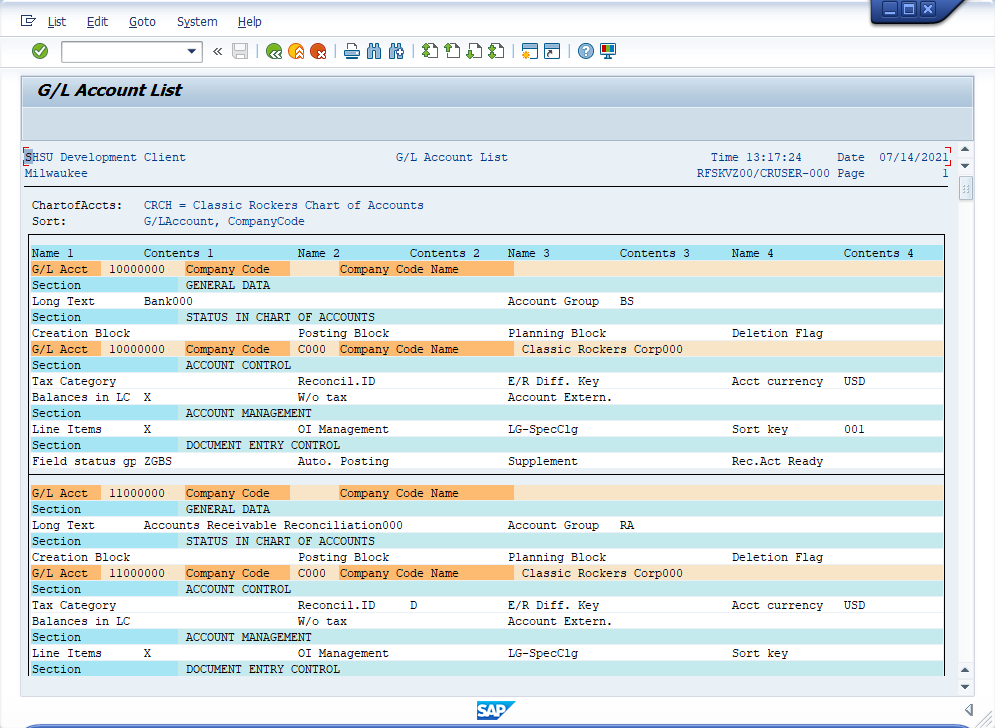Click the window menu icon left of List

pyautogui.click(x=28, y=21)
